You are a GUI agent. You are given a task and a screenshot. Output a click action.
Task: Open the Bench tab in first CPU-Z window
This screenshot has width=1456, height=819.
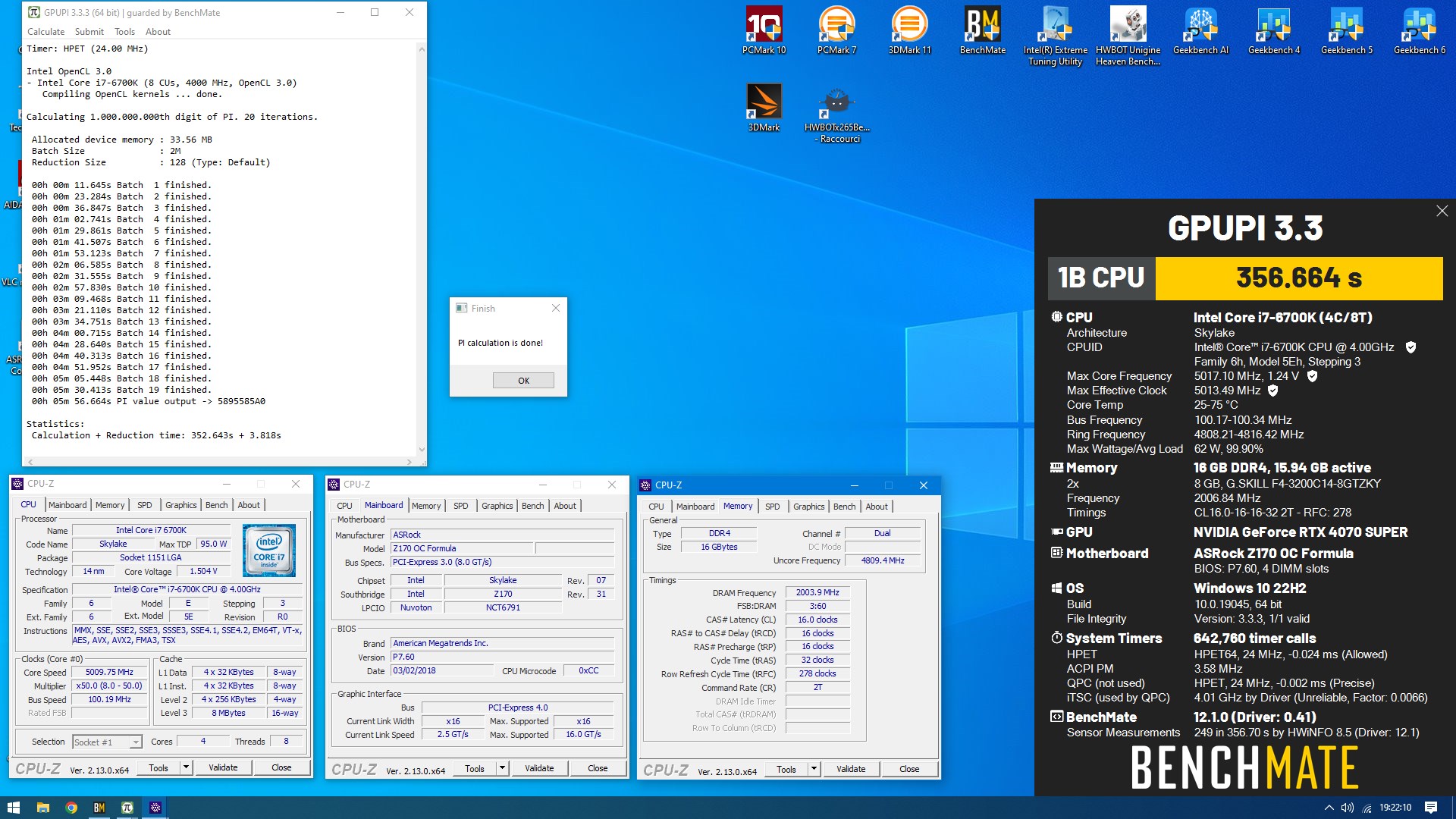[x=216, y=505]
